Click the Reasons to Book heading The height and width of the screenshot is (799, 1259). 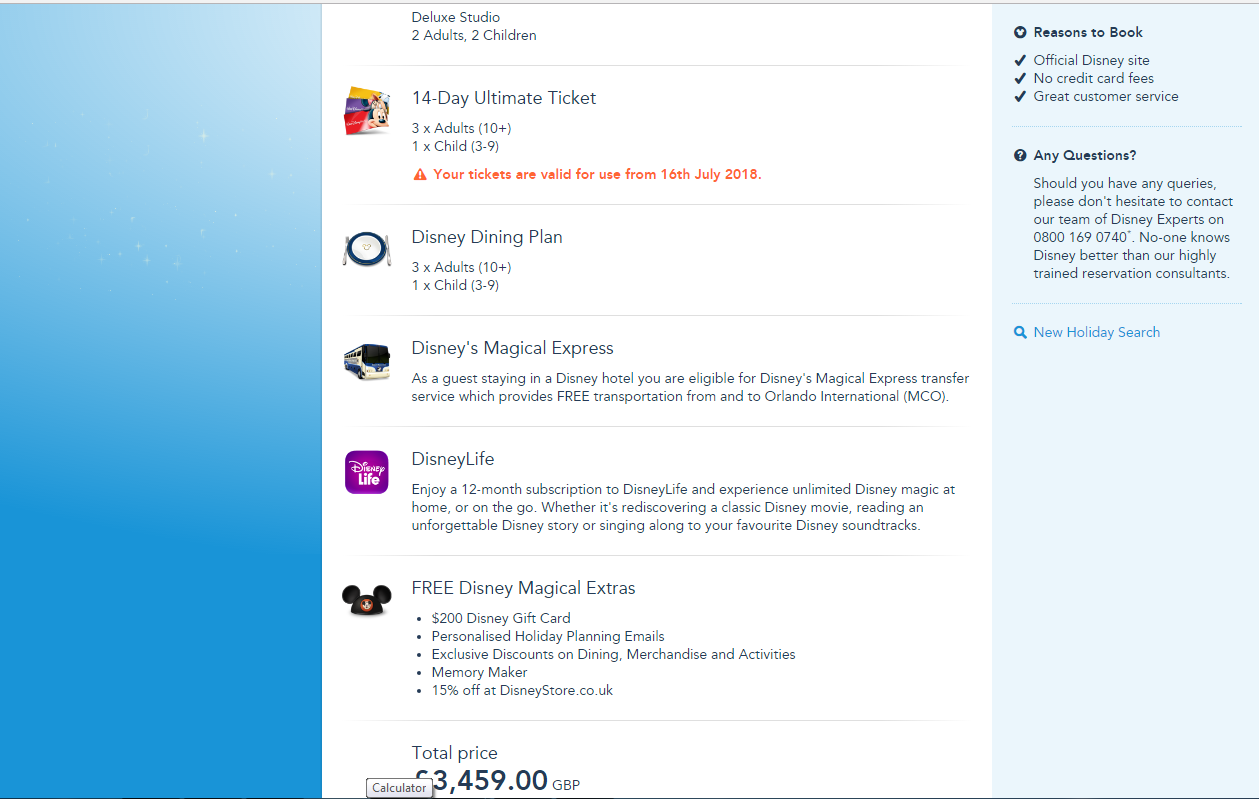click(1088, 32)
